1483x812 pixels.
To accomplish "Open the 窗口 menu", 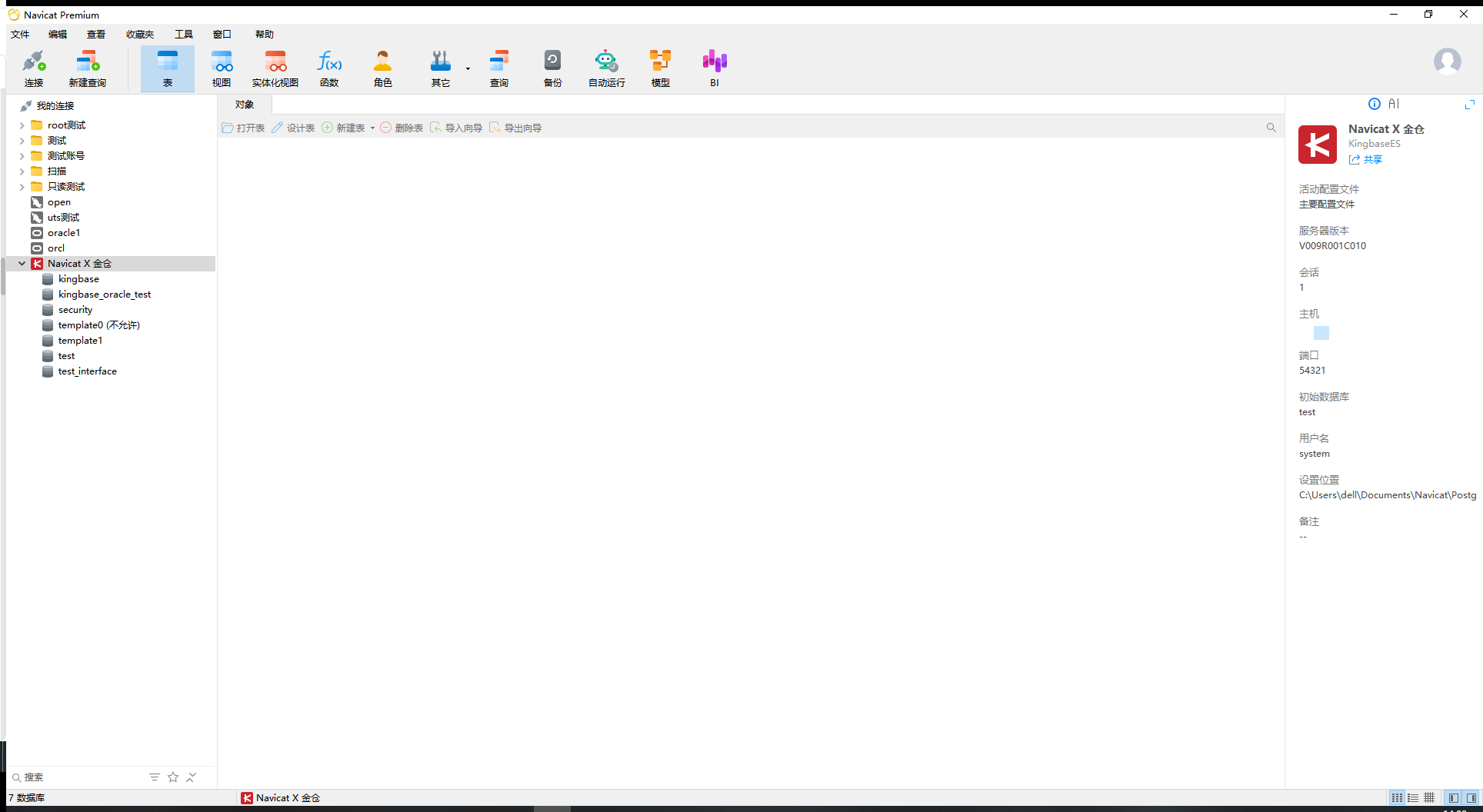I will [222, 34].
